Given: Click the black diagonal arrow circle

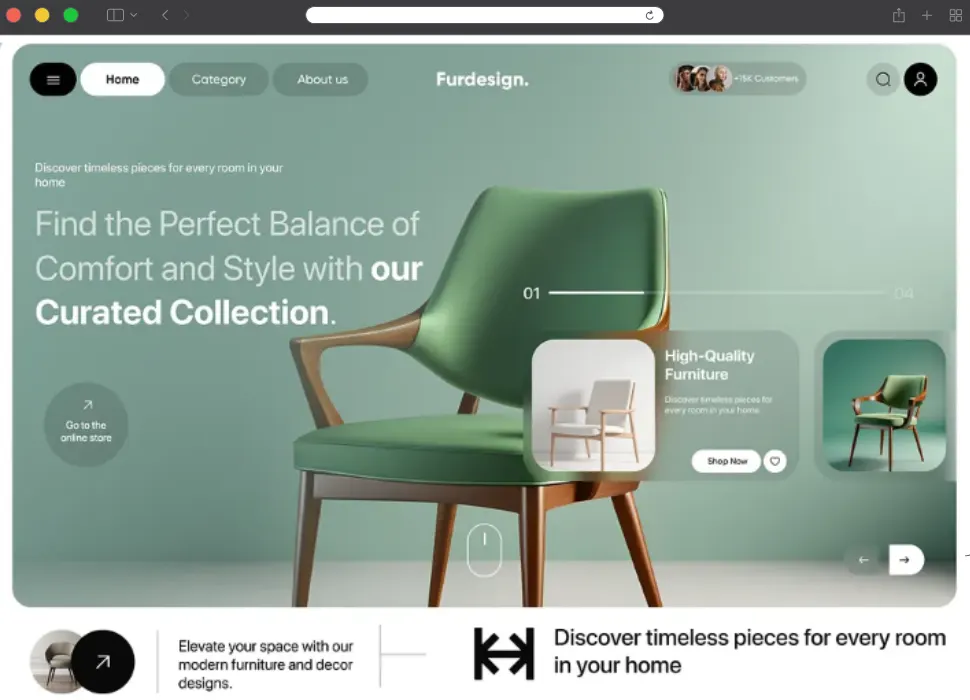Looking at the screenshot, I should coord(103,662).
